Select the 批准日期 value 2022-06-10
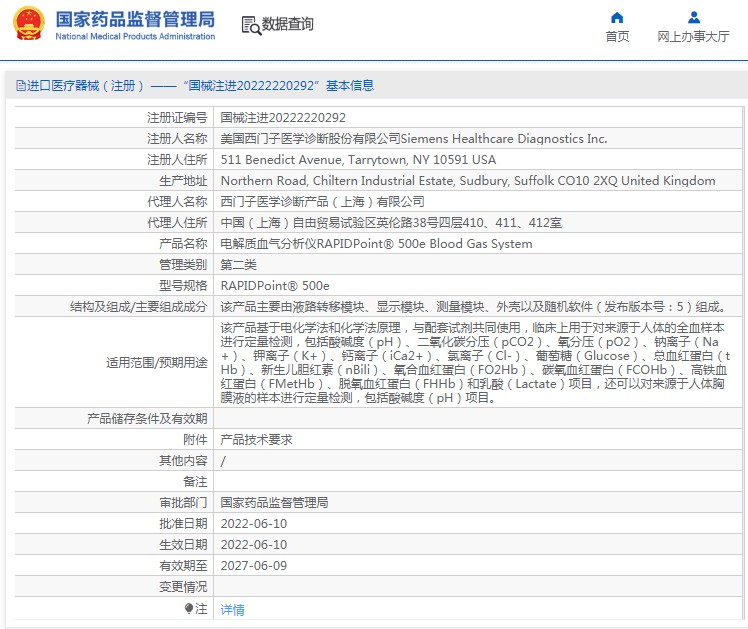This screenshot has width=748, height=629. tap(254, 524)
